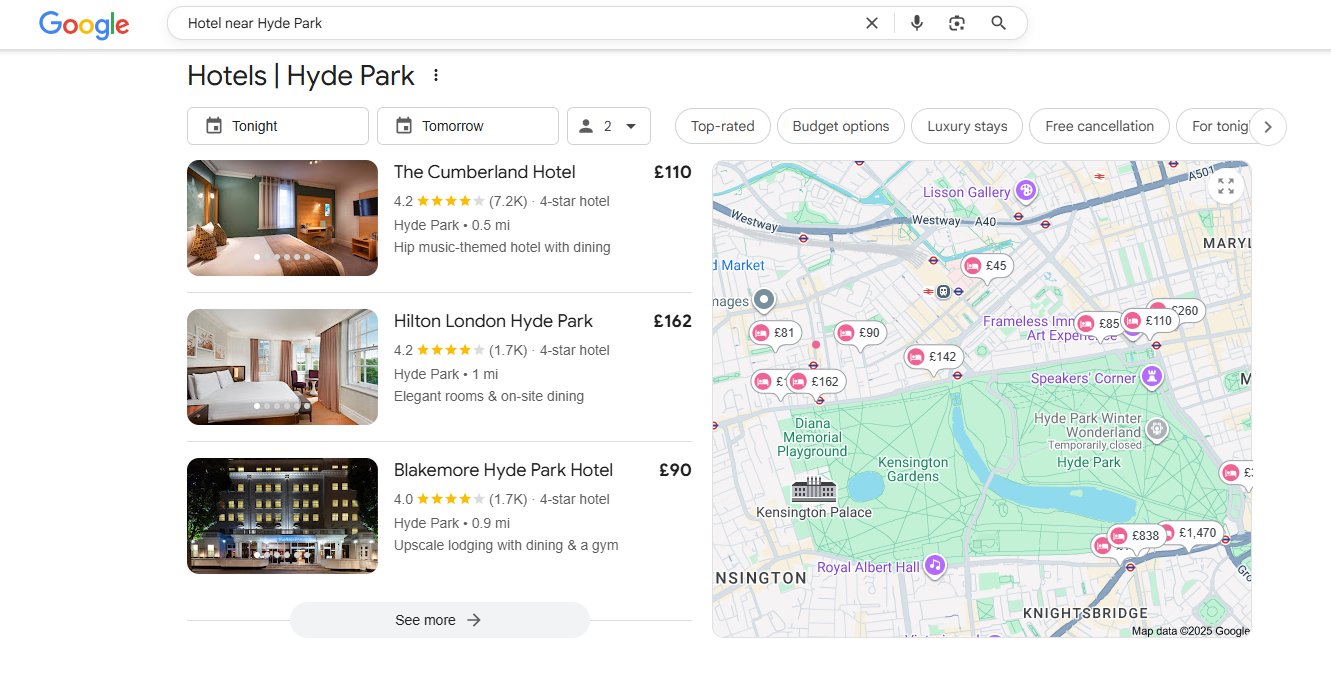
Task: Open the Tomorrow check-out date picker
Action: [x=467, y=126]
